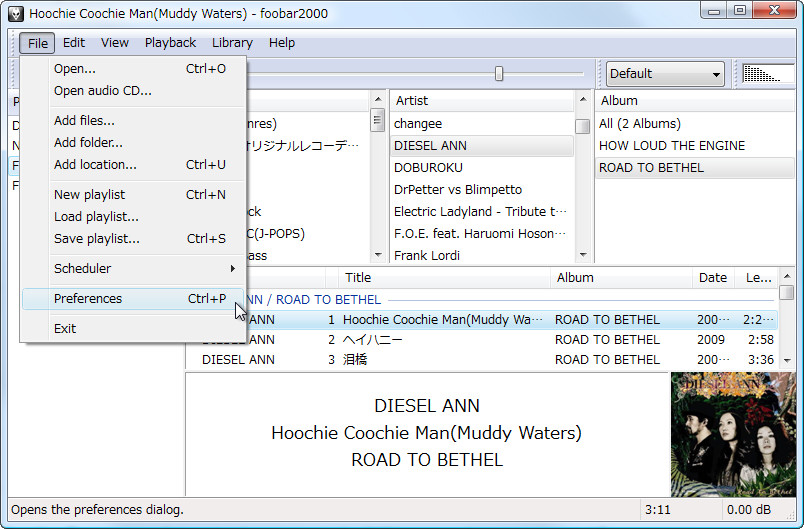
Task: Click the foobar2000 title bar app icon
Action: click(x=16, y=13)
